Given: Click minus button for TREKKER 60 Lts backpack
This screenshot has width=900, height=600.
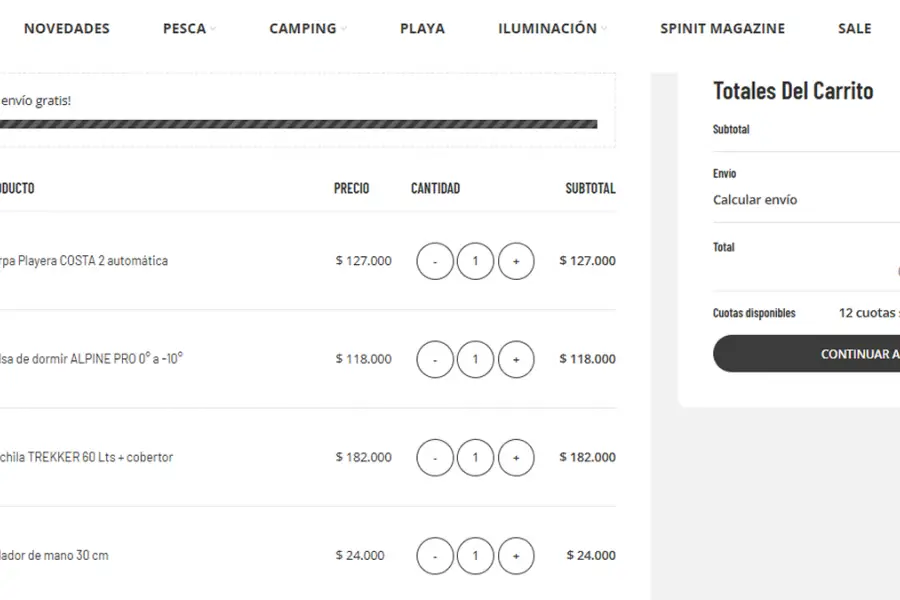Looking at the screenshot, I should tap(435, 457).
